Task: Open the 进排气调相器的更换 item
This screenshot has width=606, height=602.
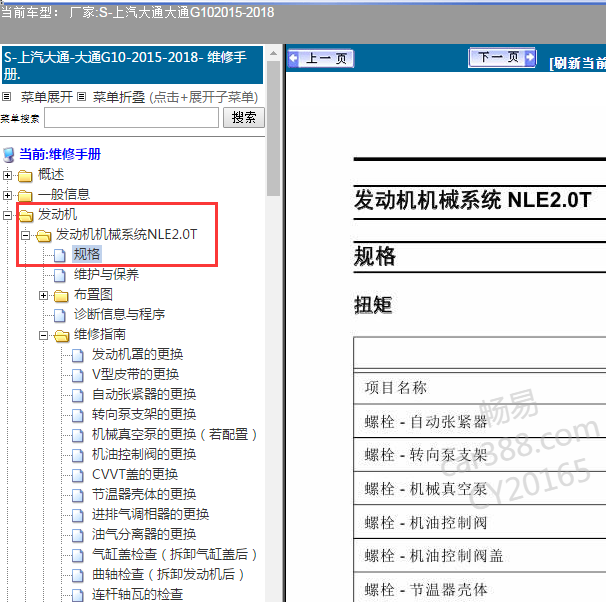Action: pos(150,515)
